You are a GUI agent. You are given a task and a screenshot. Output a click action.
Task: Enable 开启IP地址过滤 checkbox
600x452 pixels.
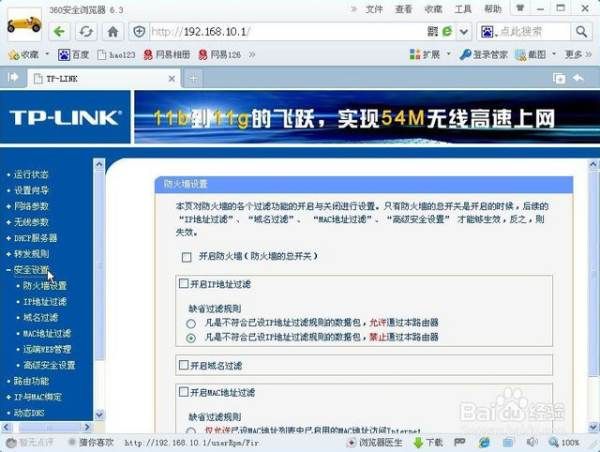pyautogui.click(x=184, y=284)
